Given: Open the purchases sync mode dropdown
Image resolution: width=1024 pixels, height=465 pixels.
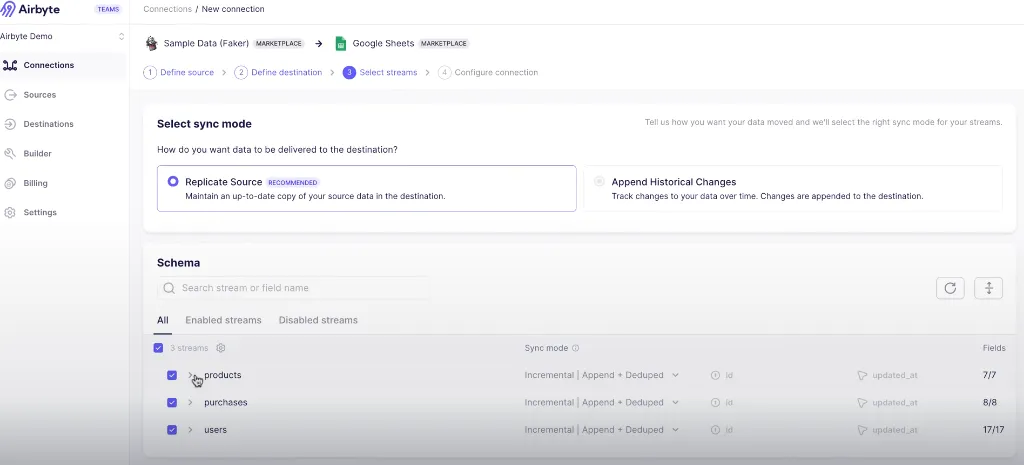Looking at the screenshot, I should [601, 403].
